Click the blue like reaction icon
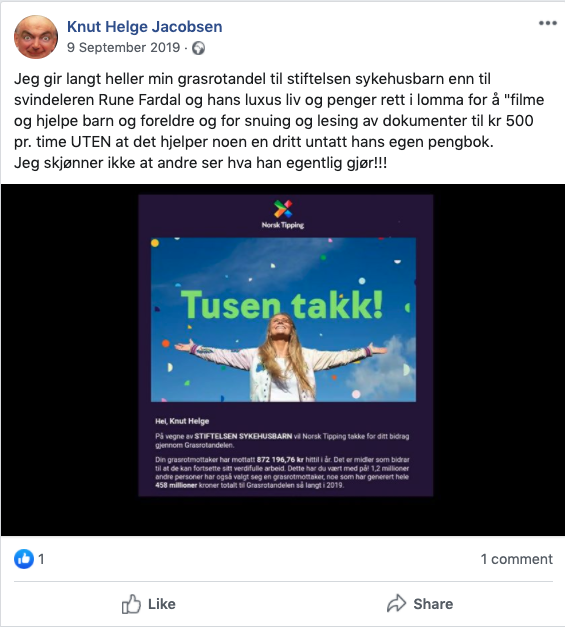Screen dimensions: 565x627 (24, 559)
